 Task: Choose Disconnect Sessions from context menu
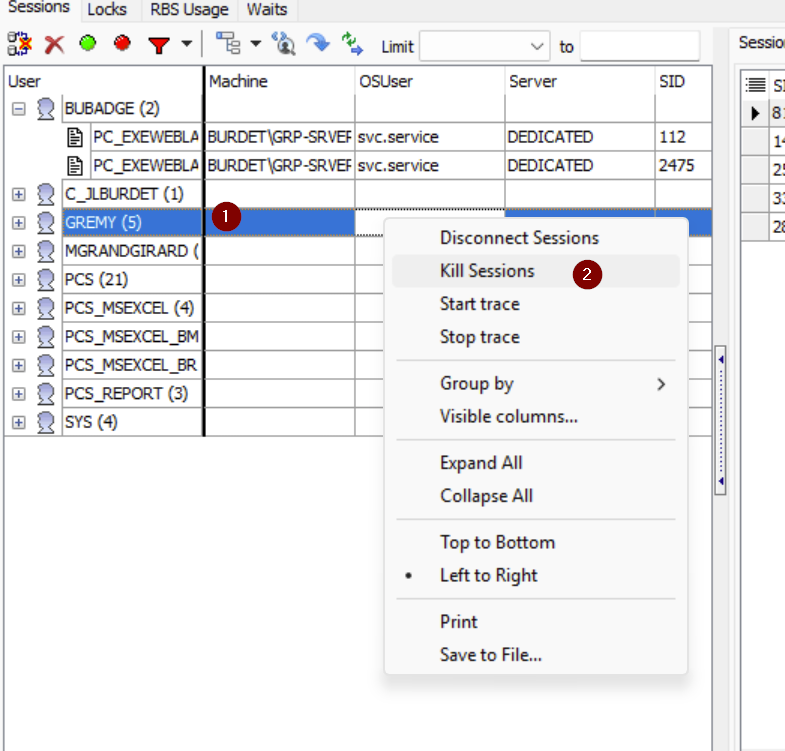coord(536,238)
